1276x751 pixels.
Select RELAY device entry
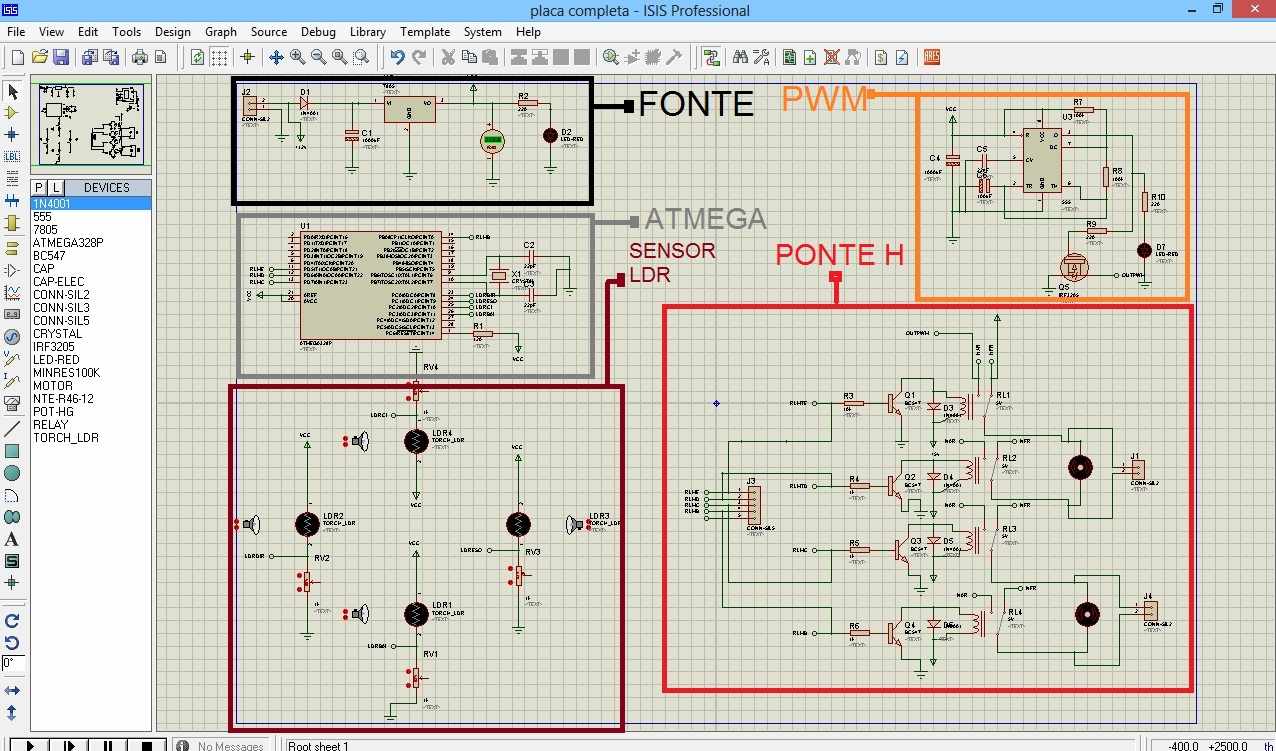[x=91, y=424]
